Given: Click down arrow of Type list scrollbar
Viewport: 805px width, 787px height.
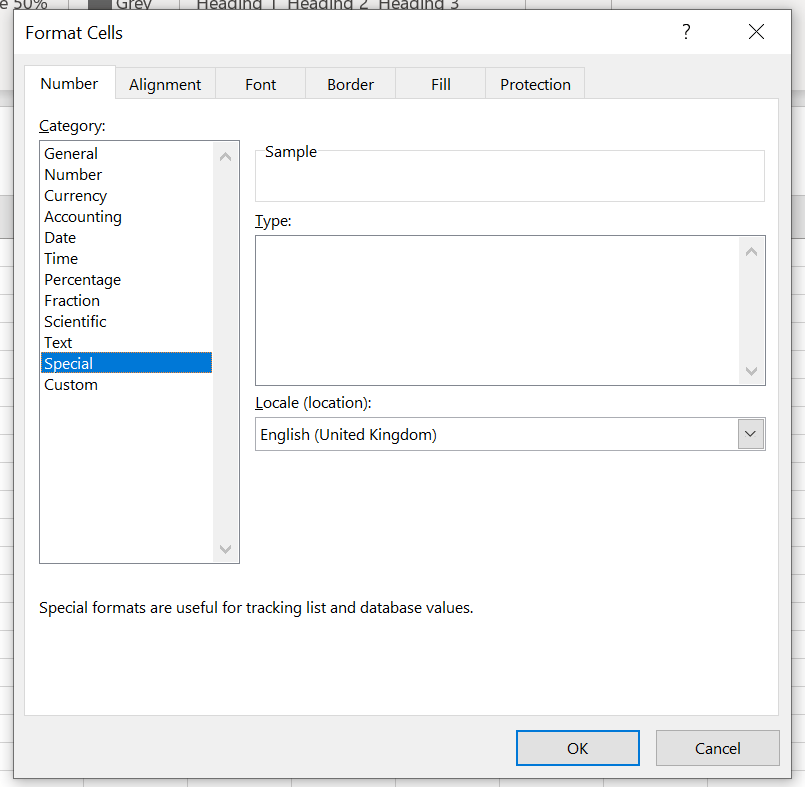Looking at the screenshot, I should 752,372.
